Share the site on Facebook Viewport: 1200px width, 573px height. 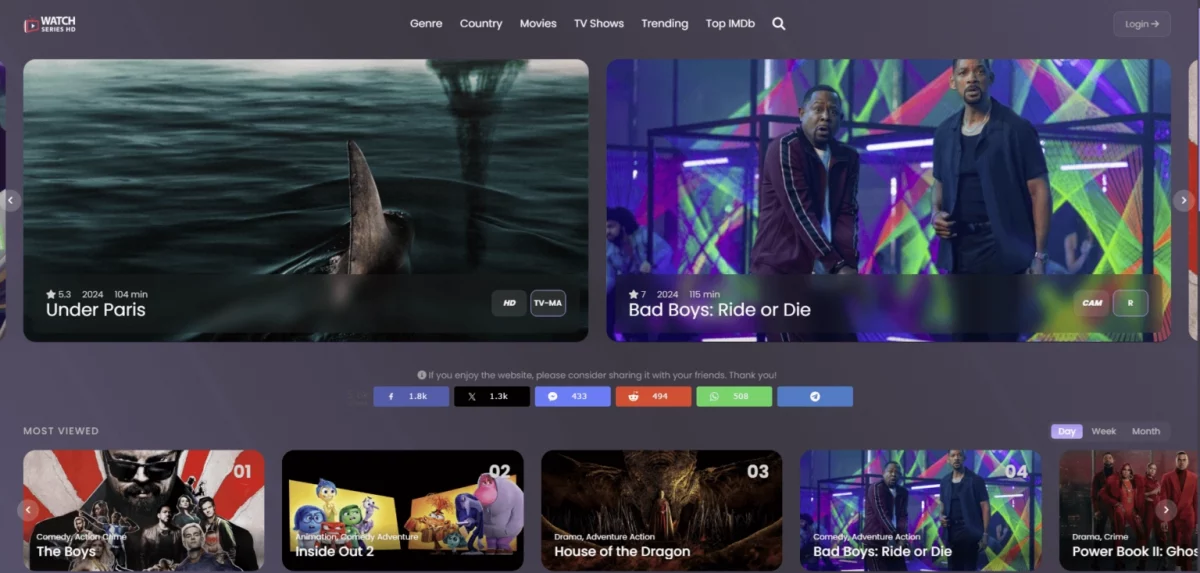tap(411, 397)
